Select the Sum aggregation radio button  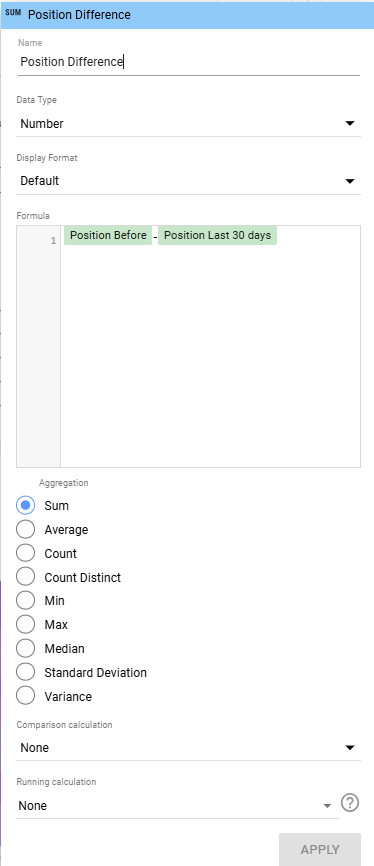[x=25, y=505]
